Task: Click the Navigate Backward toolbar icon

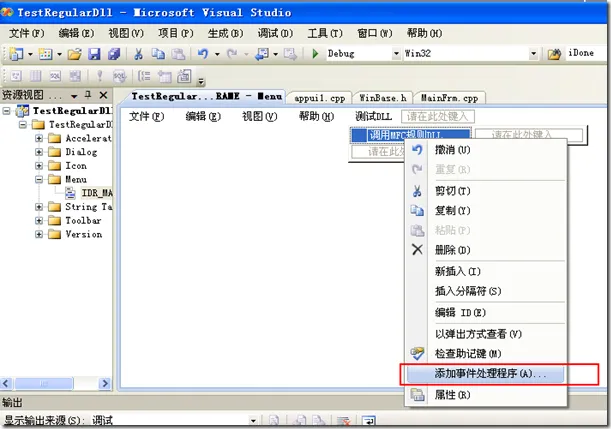Action: [261, 54]
